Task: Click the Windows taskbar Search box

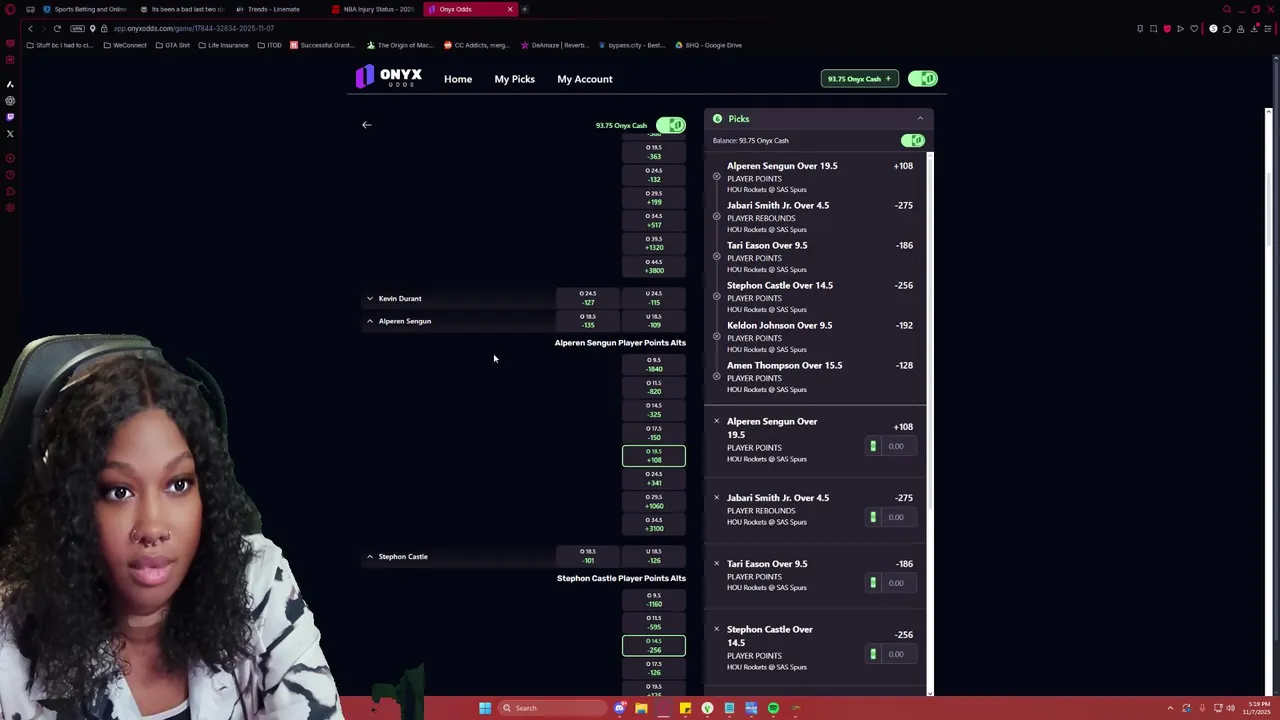Action: [553, 708]
